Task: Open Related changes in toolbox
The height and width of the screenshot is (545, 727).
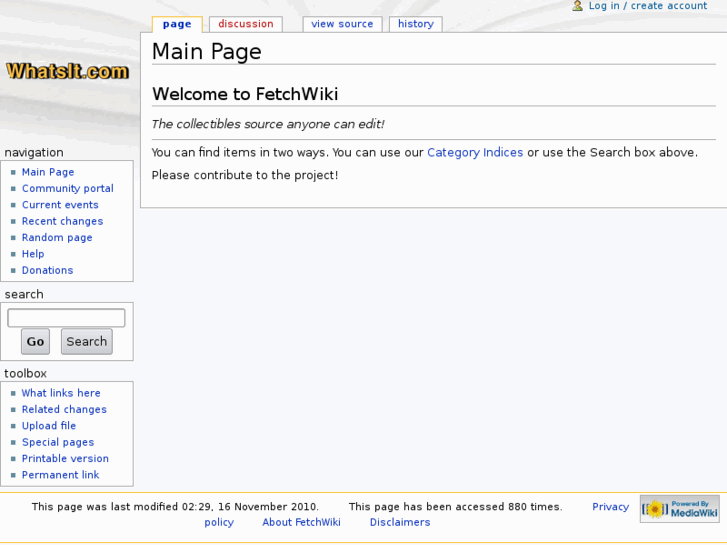Action: pos(64,409)
